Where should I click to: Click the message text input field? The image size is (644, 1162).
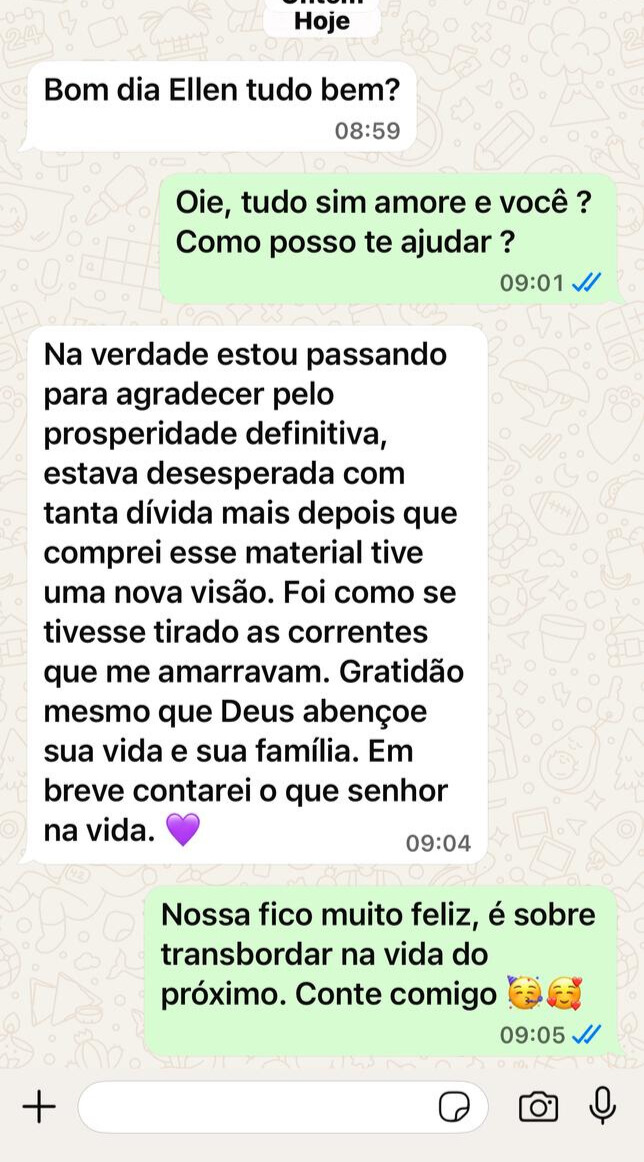pos(282,1107)
